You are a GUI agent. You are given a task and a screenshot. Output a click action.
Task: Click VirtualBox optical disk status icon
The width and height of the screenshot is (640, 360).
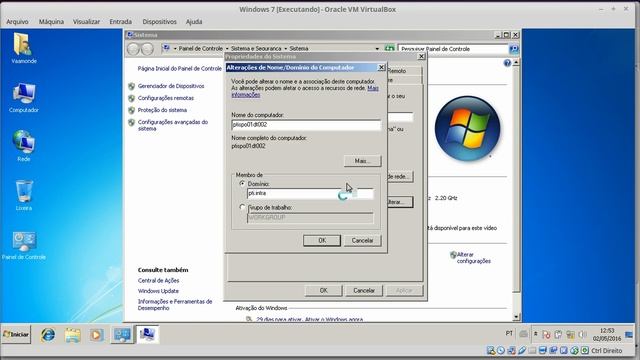click(x=501, y=351)
